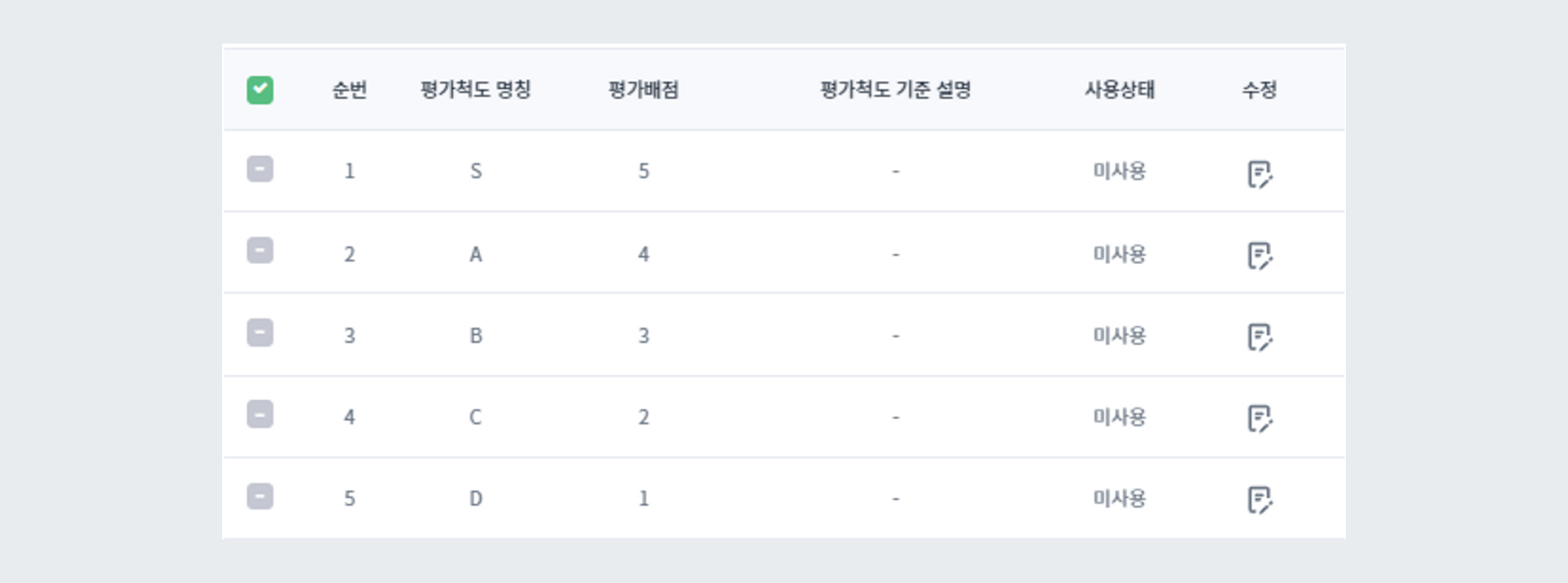Check the row 3 checkbox for scale B
The height and width of the screenshot is (583, 1568).
(x=260, y=335)
